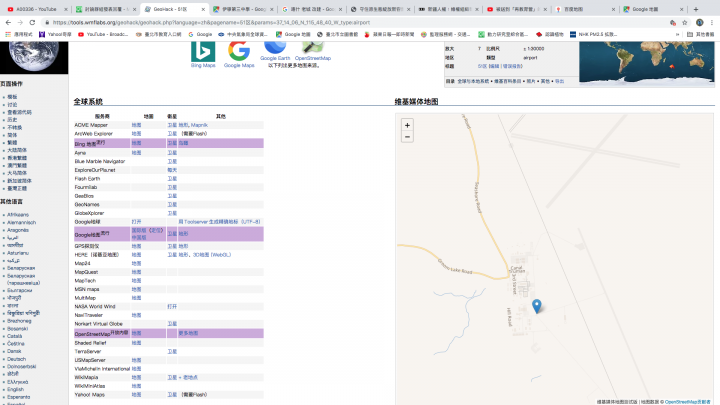Switch to the rightmost Google 地圖 tab
The image size is (720, 405).
[x=652, y=9]
